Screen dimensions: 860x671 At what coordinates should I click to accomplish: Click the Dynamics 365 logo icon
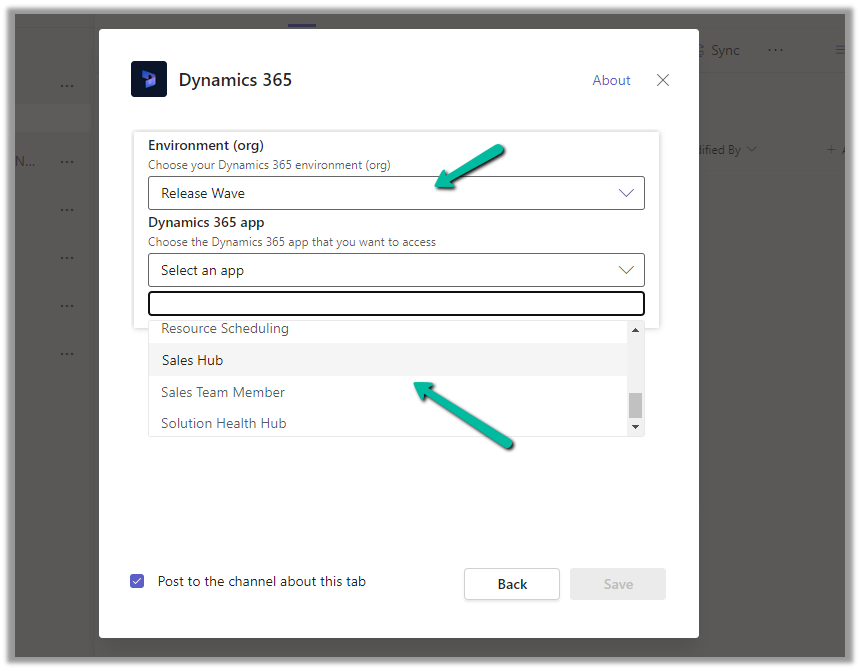pos(149,80)
